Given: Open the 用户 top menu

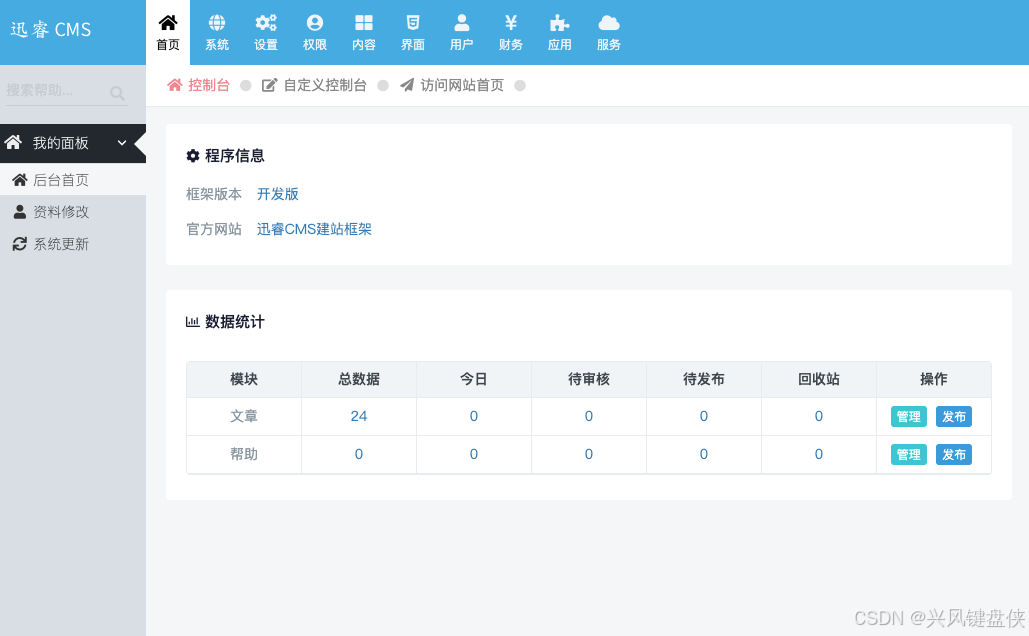Looking at the screenshot, I should click(x=462, y=32).
